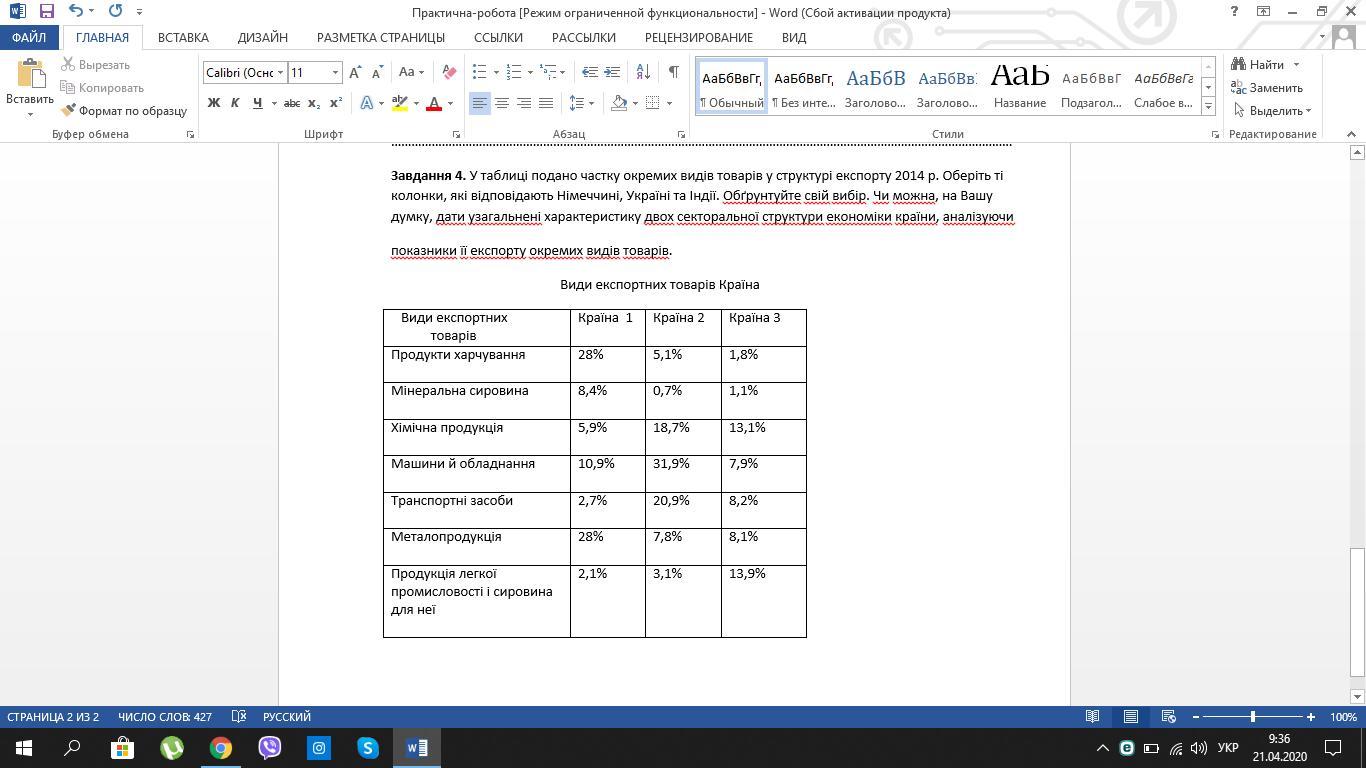The image size is (1366, 768).
Task: Click Копировать (Copy) button
Action: 102,88
